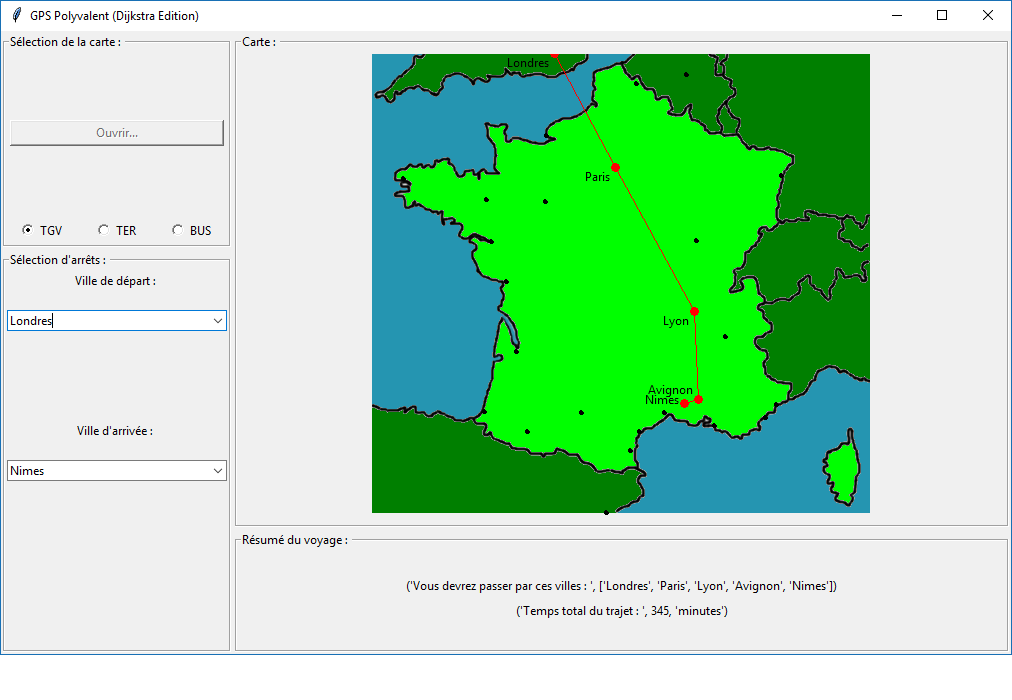Maximize the GPS Polyvalent window

942,15
